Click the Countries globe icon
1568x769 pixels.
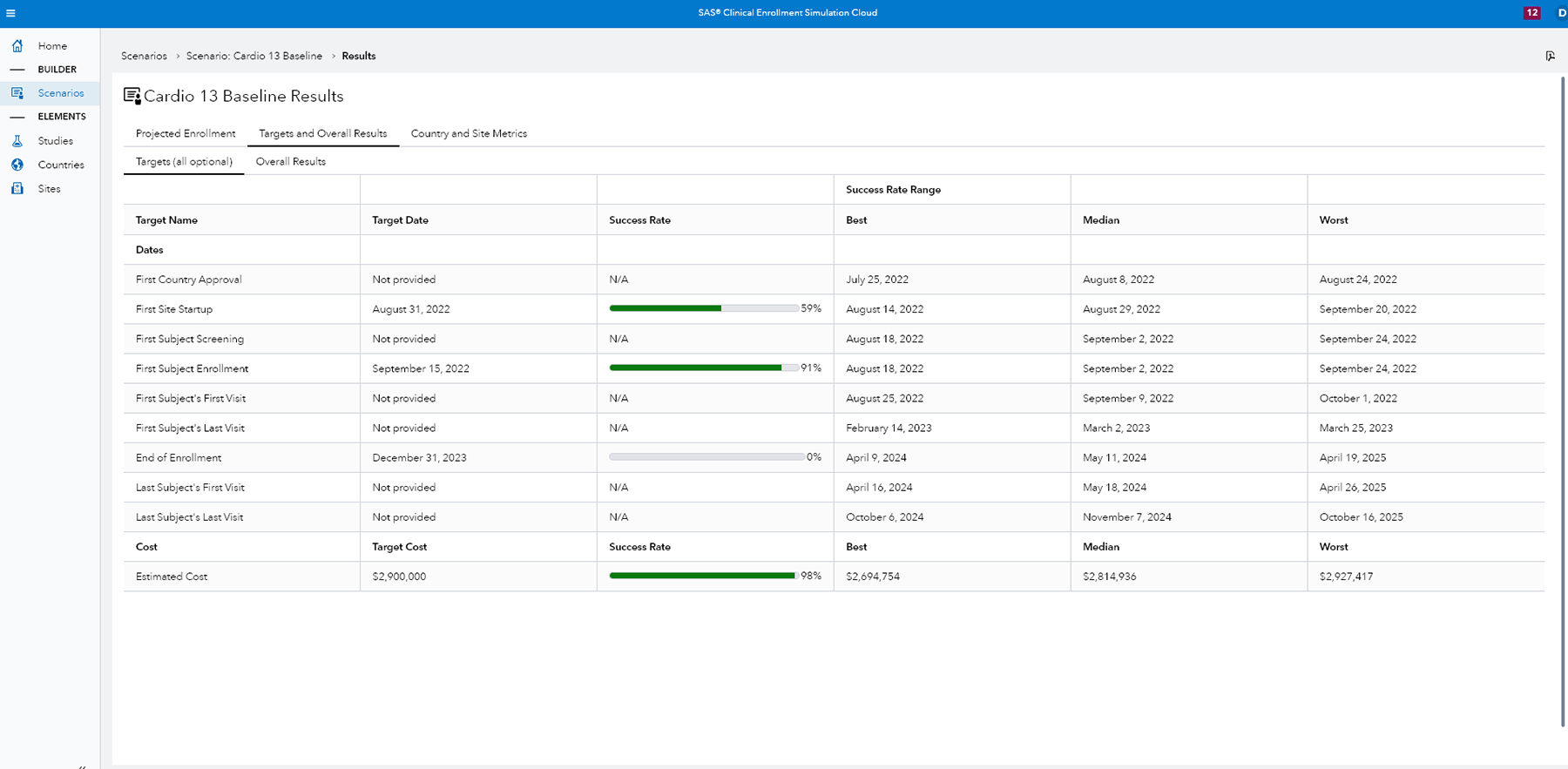[x=17, y=165]
